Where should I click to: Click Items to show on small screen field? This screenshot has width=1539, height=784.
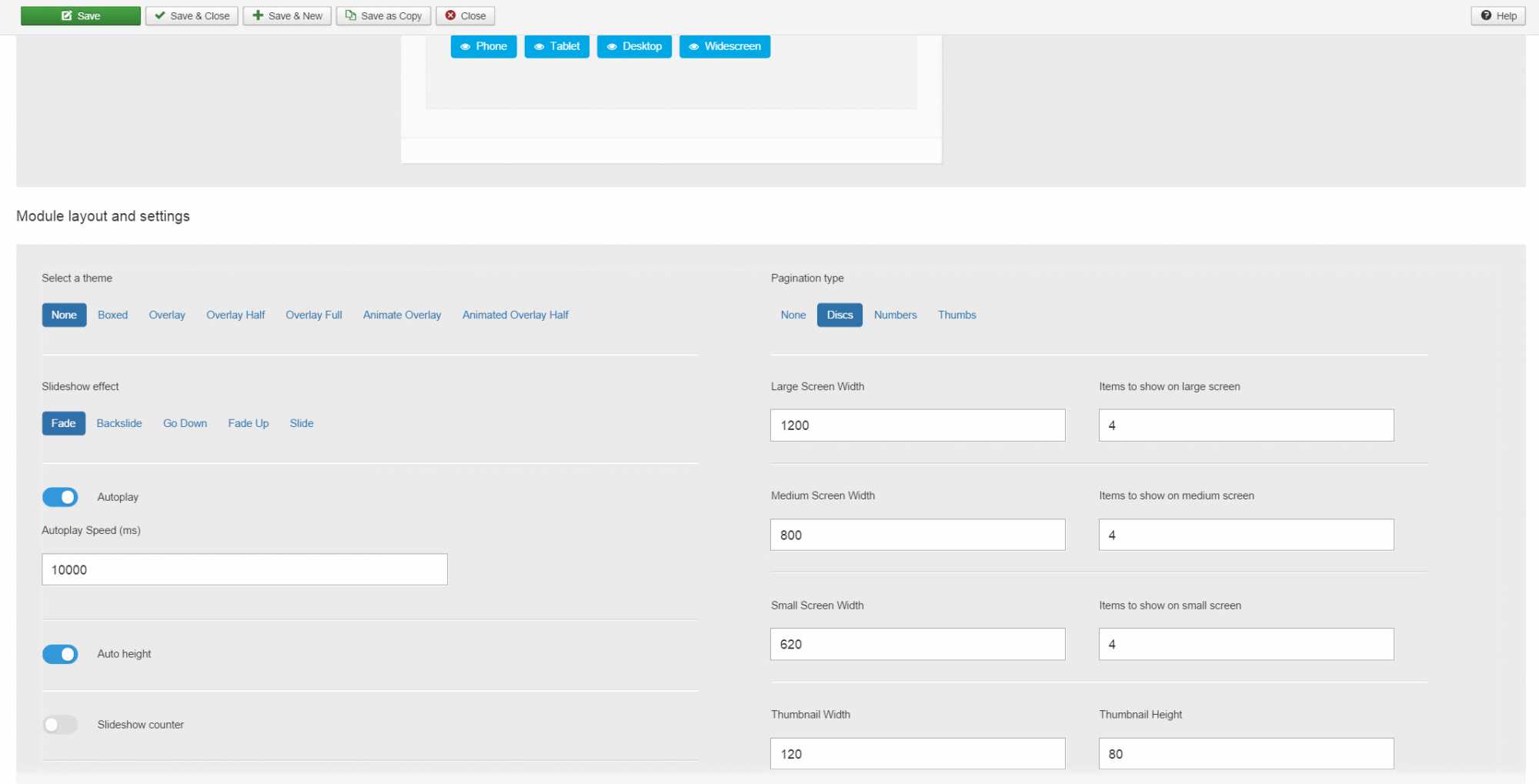coord(1246,644)
